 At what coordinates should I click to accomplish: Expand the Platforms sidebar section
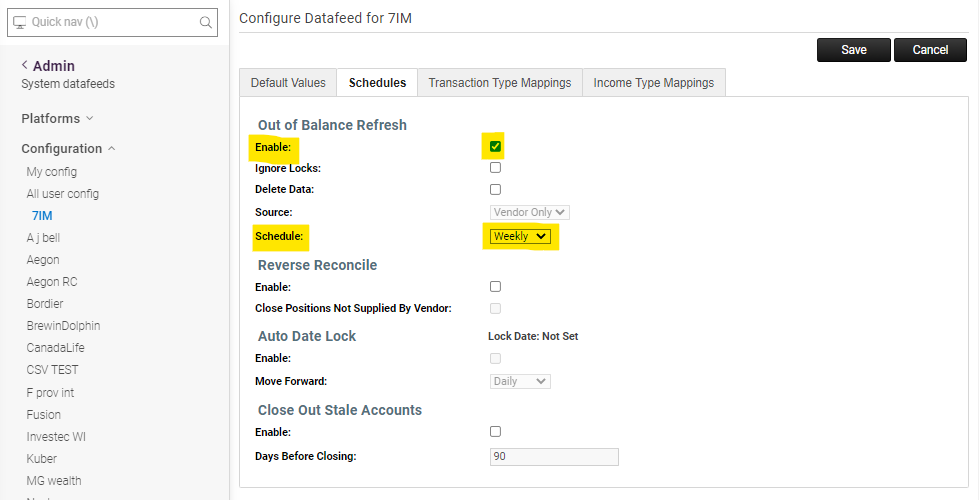[57, 118]
